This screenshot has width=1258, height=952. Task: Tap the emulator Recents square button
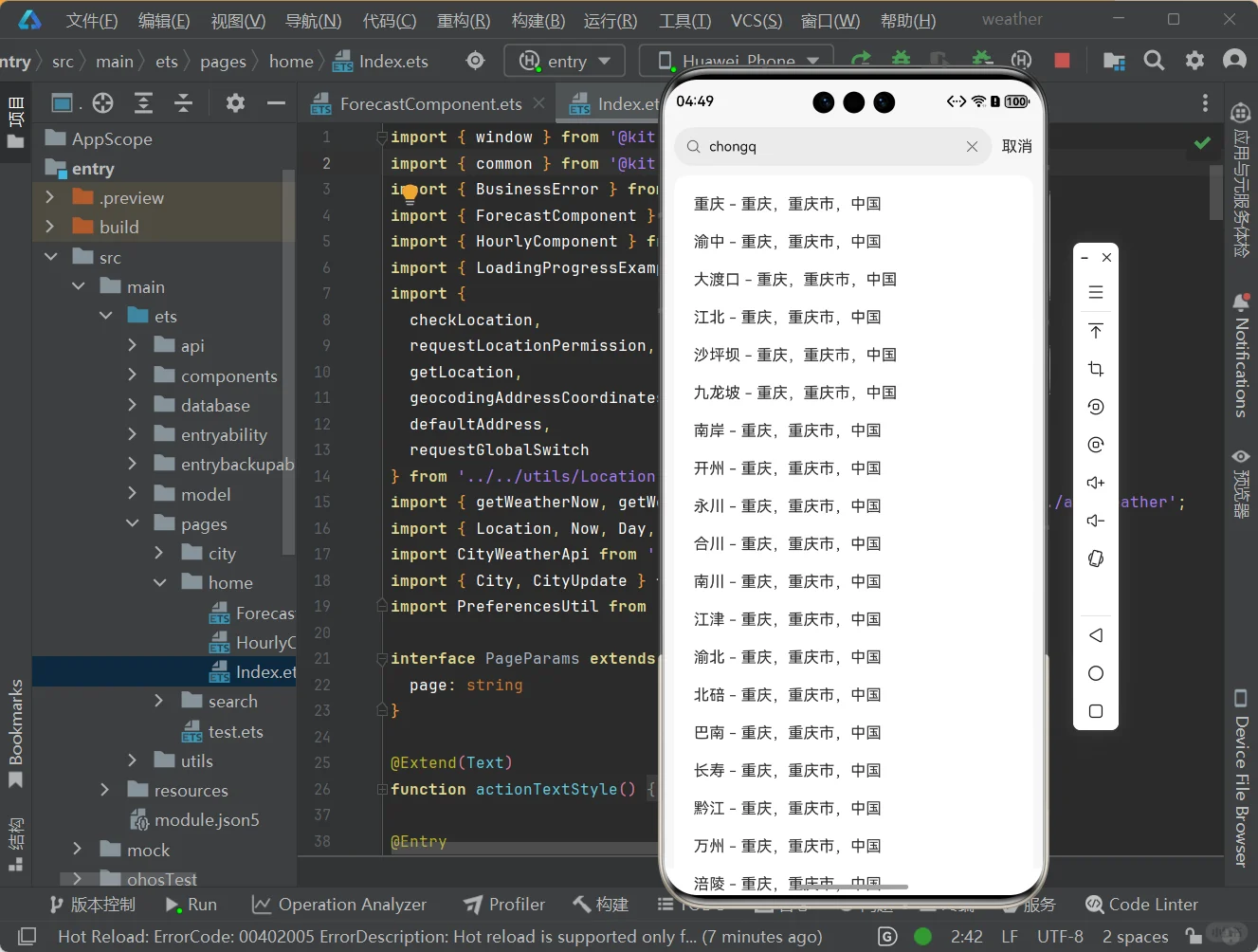pyautogui.click(x=1096, y=711)
